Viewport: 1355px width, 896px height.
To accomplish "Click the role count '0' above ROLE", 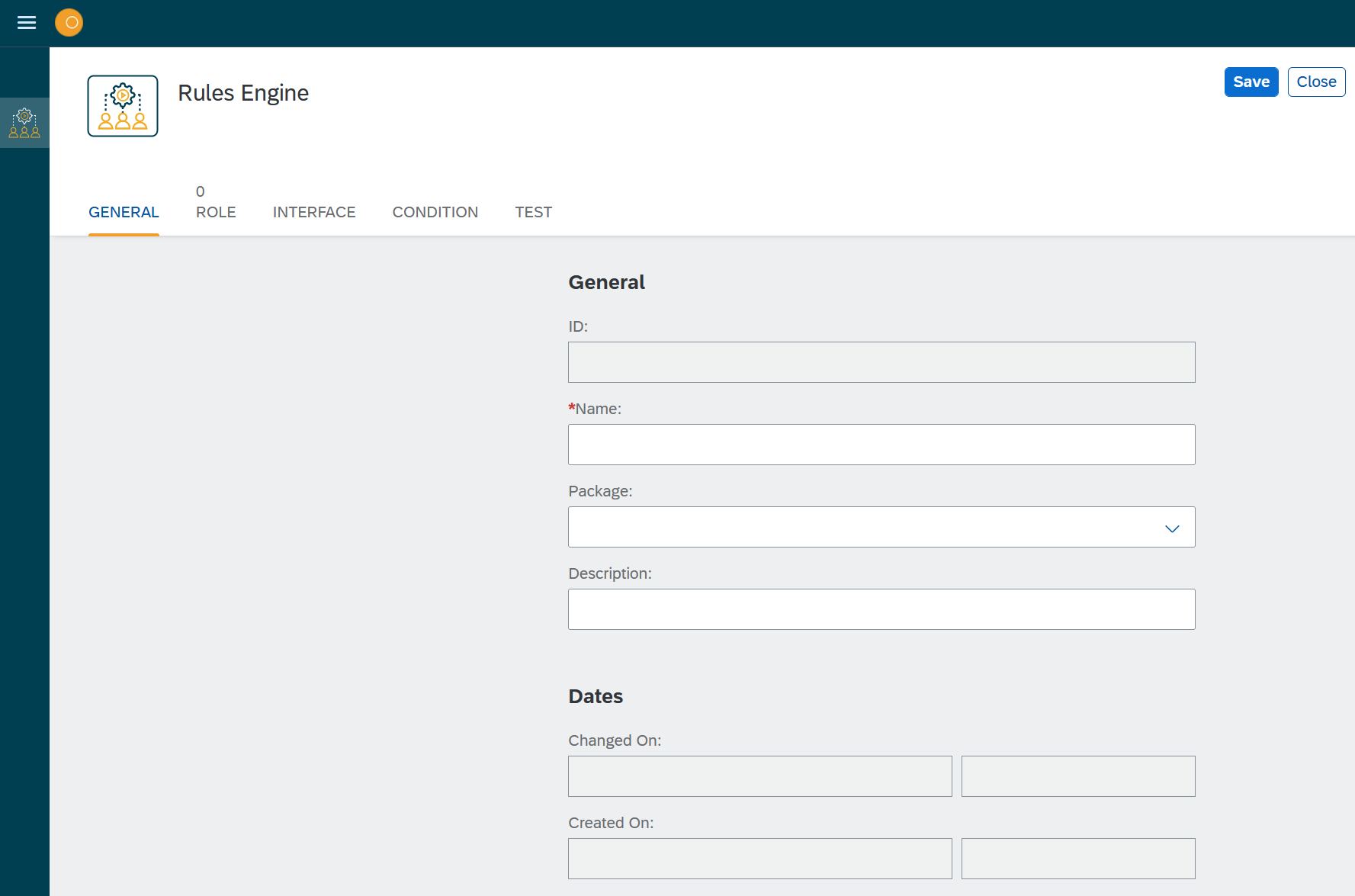I will 201,191.
